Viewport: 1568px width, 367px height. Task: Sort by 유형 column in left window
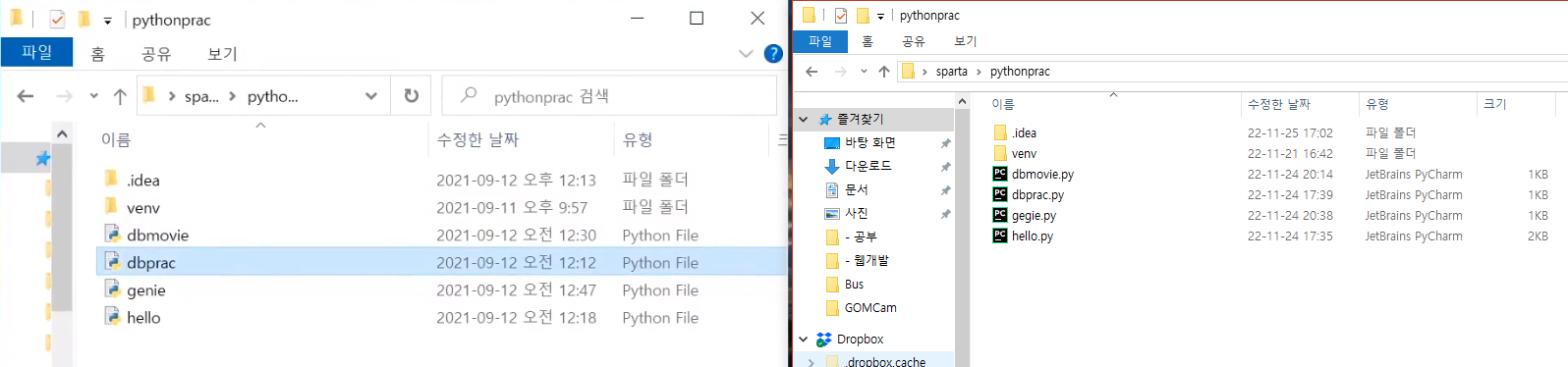[638, 140]
